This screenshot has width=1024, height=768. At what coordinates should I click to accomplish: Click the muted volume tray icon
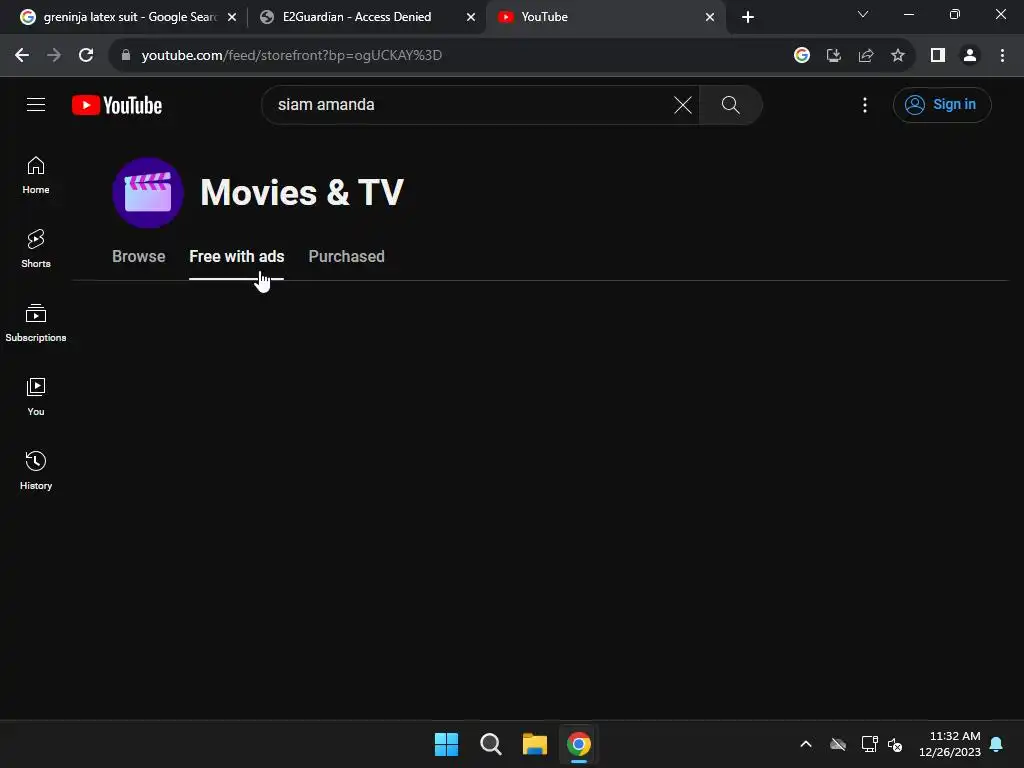(895, 744)
